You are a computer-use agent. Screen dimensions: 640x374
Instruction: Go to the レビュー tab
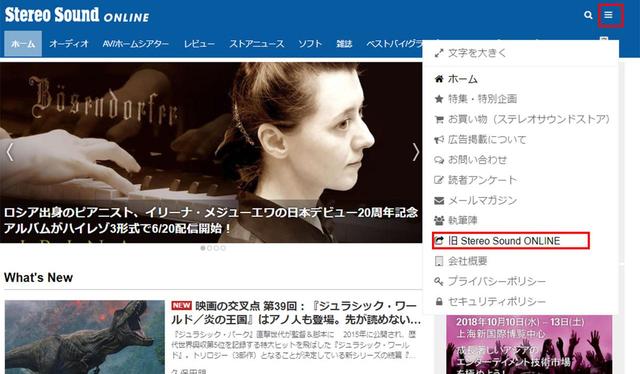[x=199, y=43]
